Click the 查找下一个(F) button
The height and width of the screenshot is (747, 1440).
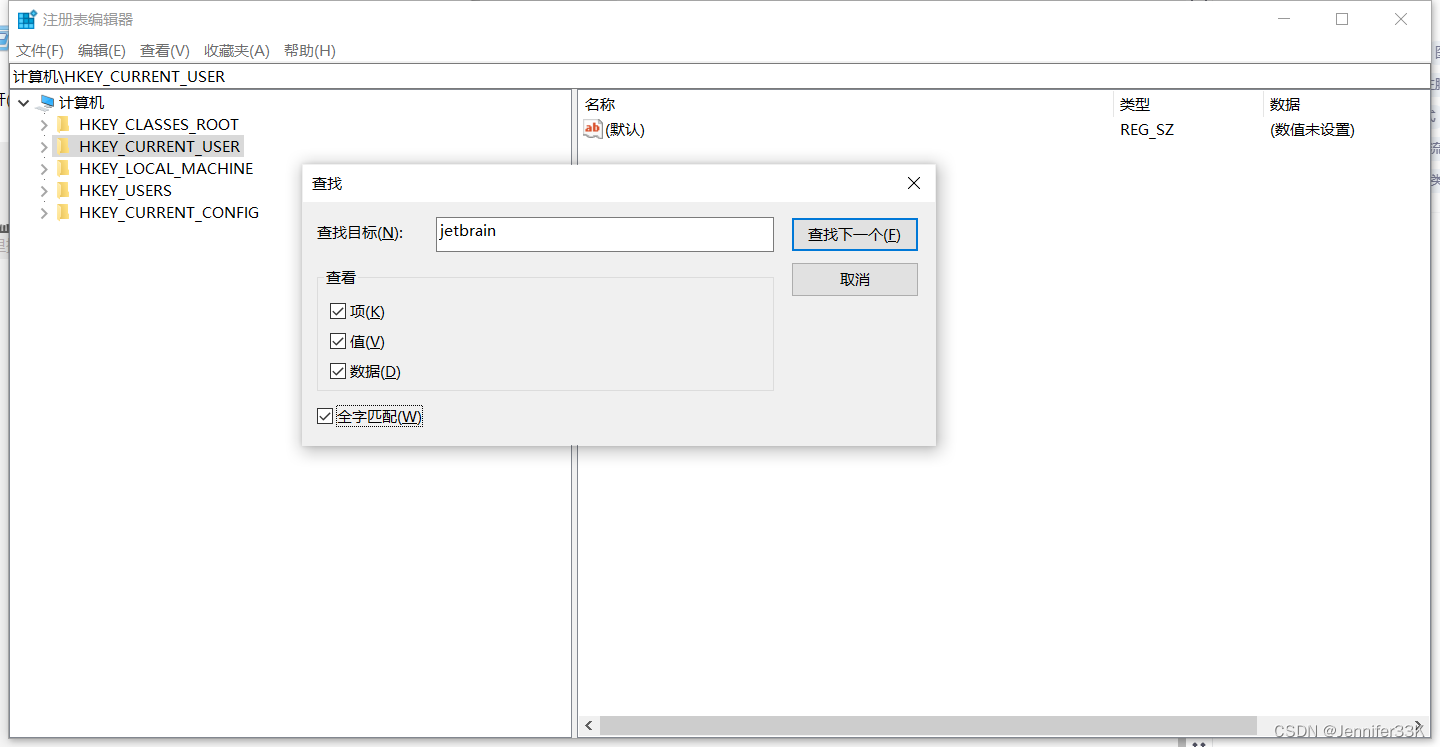pos(854,234)
